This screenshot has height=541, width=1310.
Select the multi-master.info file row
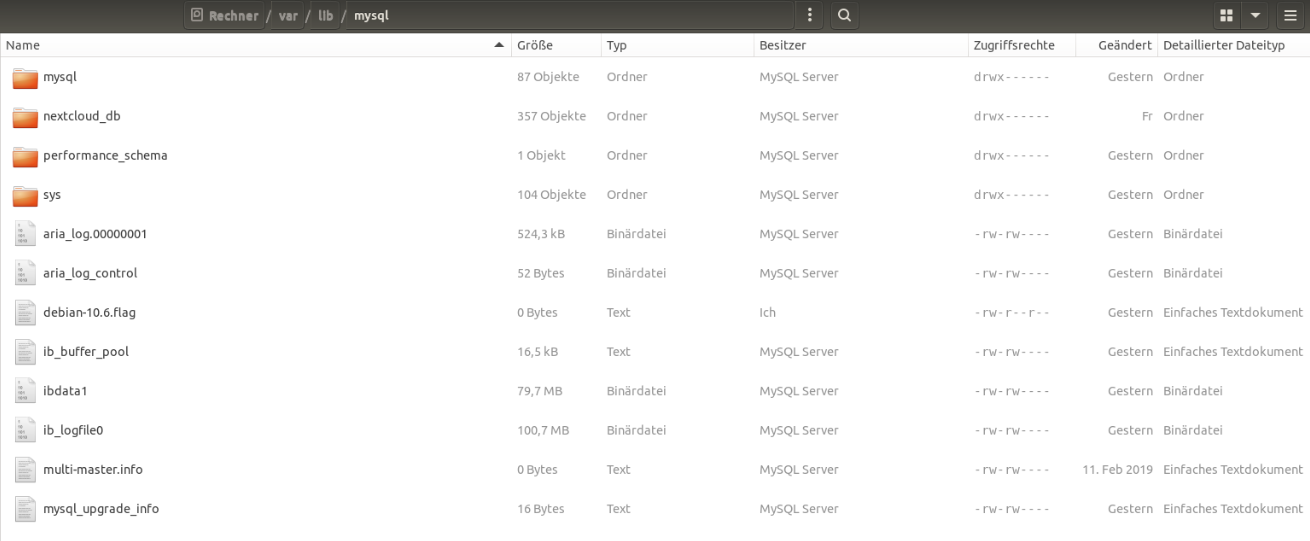tap(655, 469)
